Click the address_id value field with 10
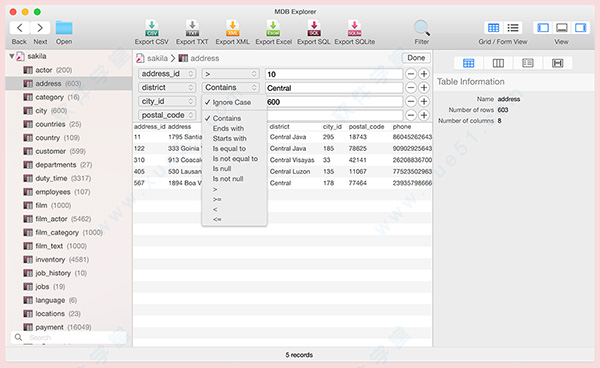This screenshot has height=368, width=600. pyautogui.click(x=334, y=74)
